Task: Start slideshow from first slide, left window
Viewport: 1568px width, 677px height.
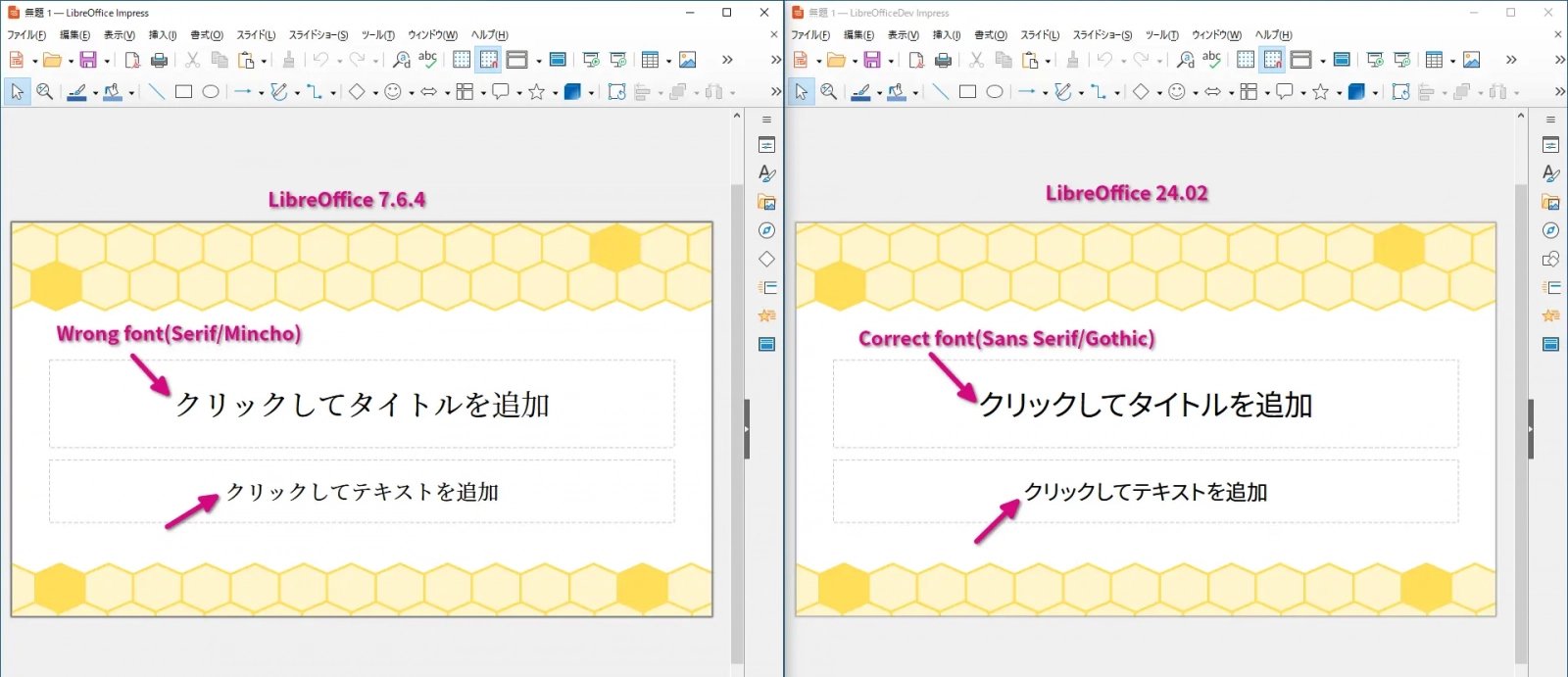Action: (591, 60)
